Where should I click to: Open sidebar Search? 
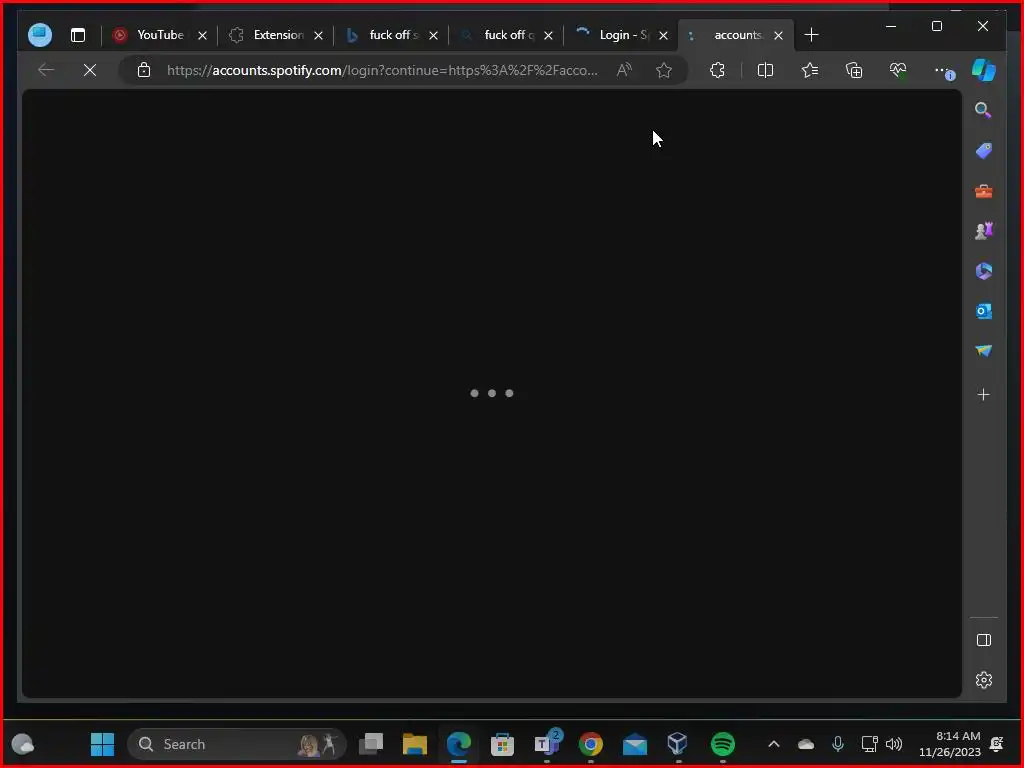click(x=984, y=110)
